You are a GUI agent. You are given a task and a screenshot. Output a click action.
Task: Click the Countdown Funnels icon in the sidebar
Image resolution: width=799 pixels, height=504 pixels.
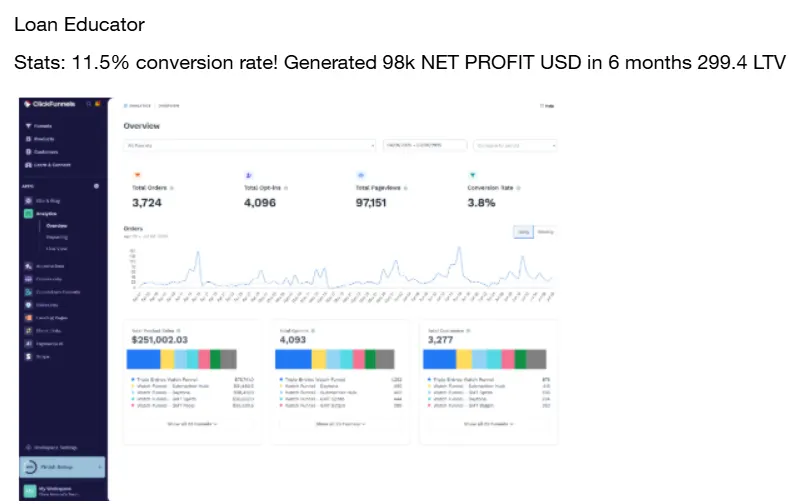29,292
